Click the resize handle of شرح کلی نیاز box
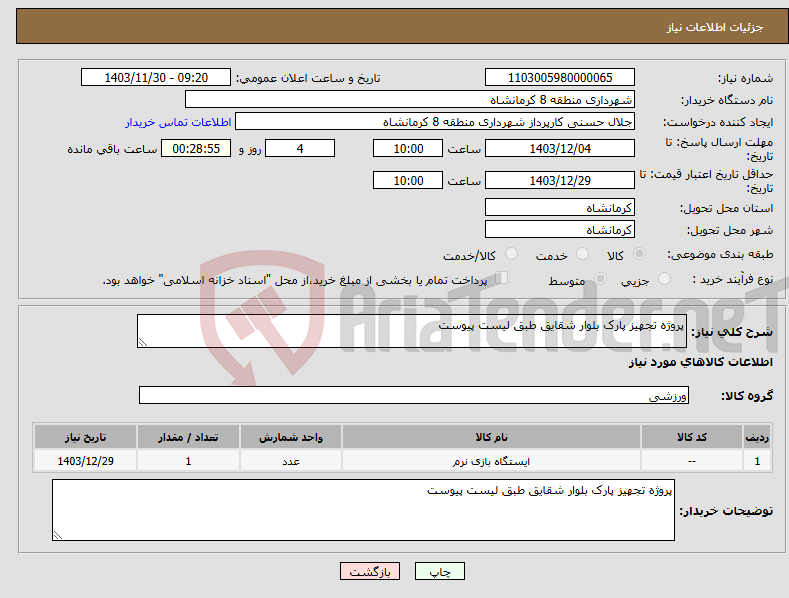This screenshot has width=789, height=598. click(143, 342)
